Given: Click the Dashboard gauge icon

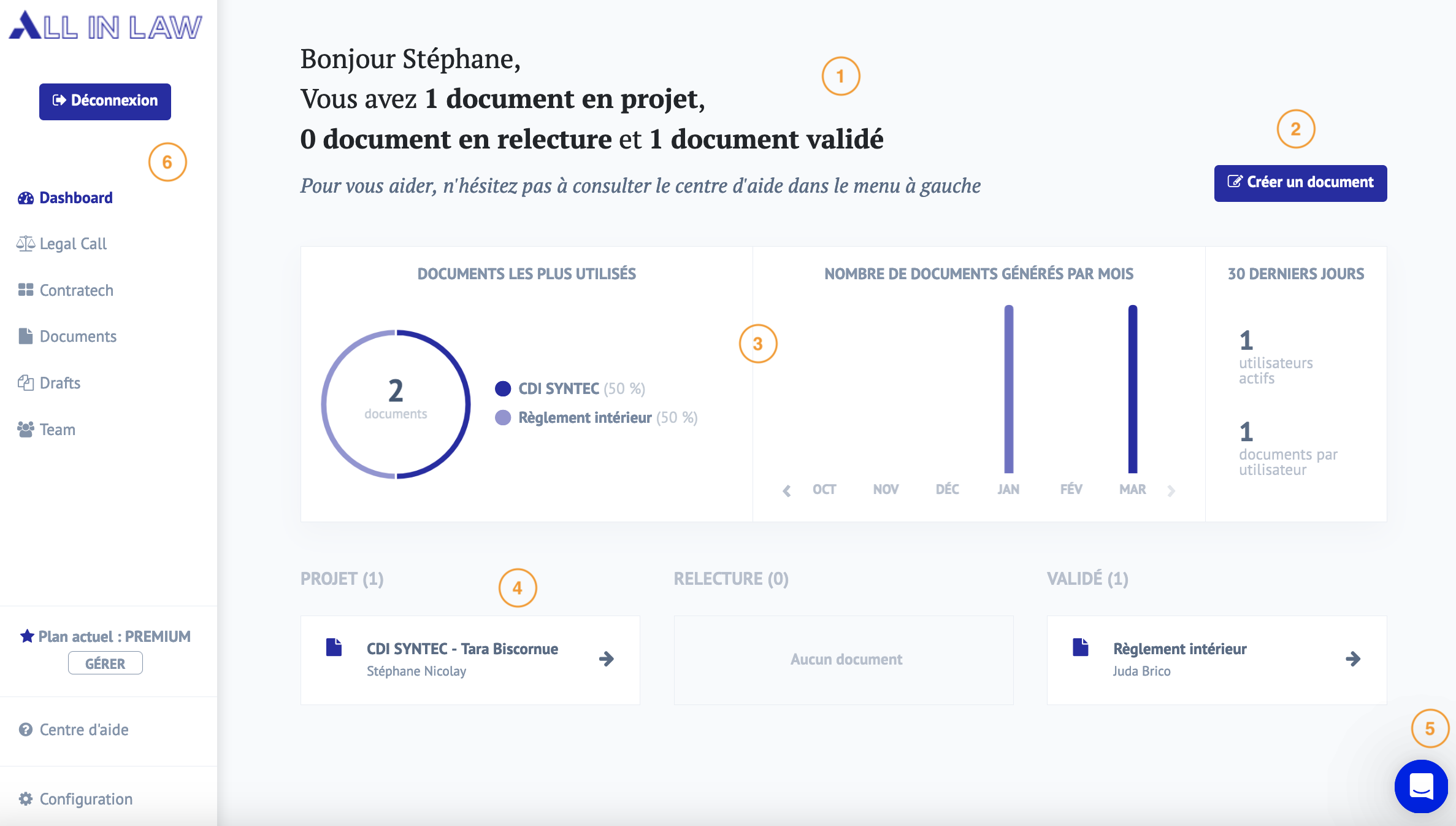Looking at the screenshot, I should (x=26, y=198).
